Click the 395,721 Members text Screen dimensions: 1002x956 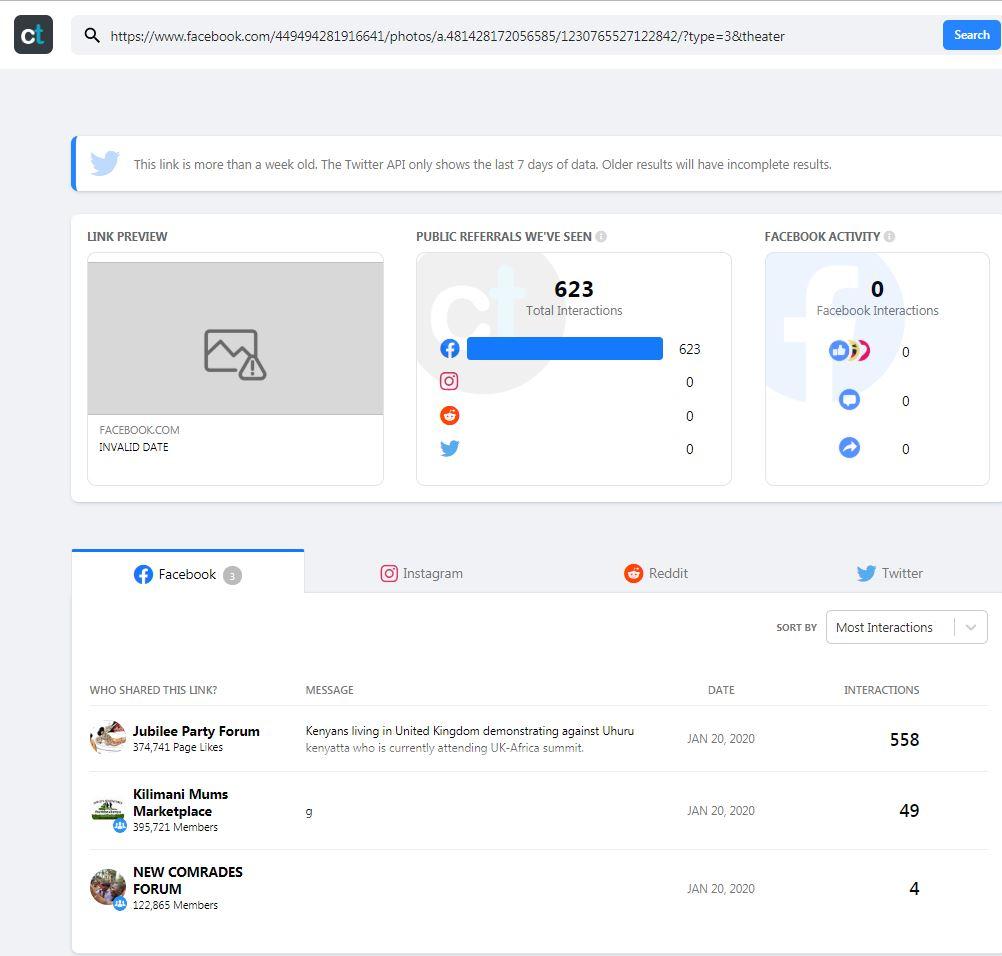175,827
